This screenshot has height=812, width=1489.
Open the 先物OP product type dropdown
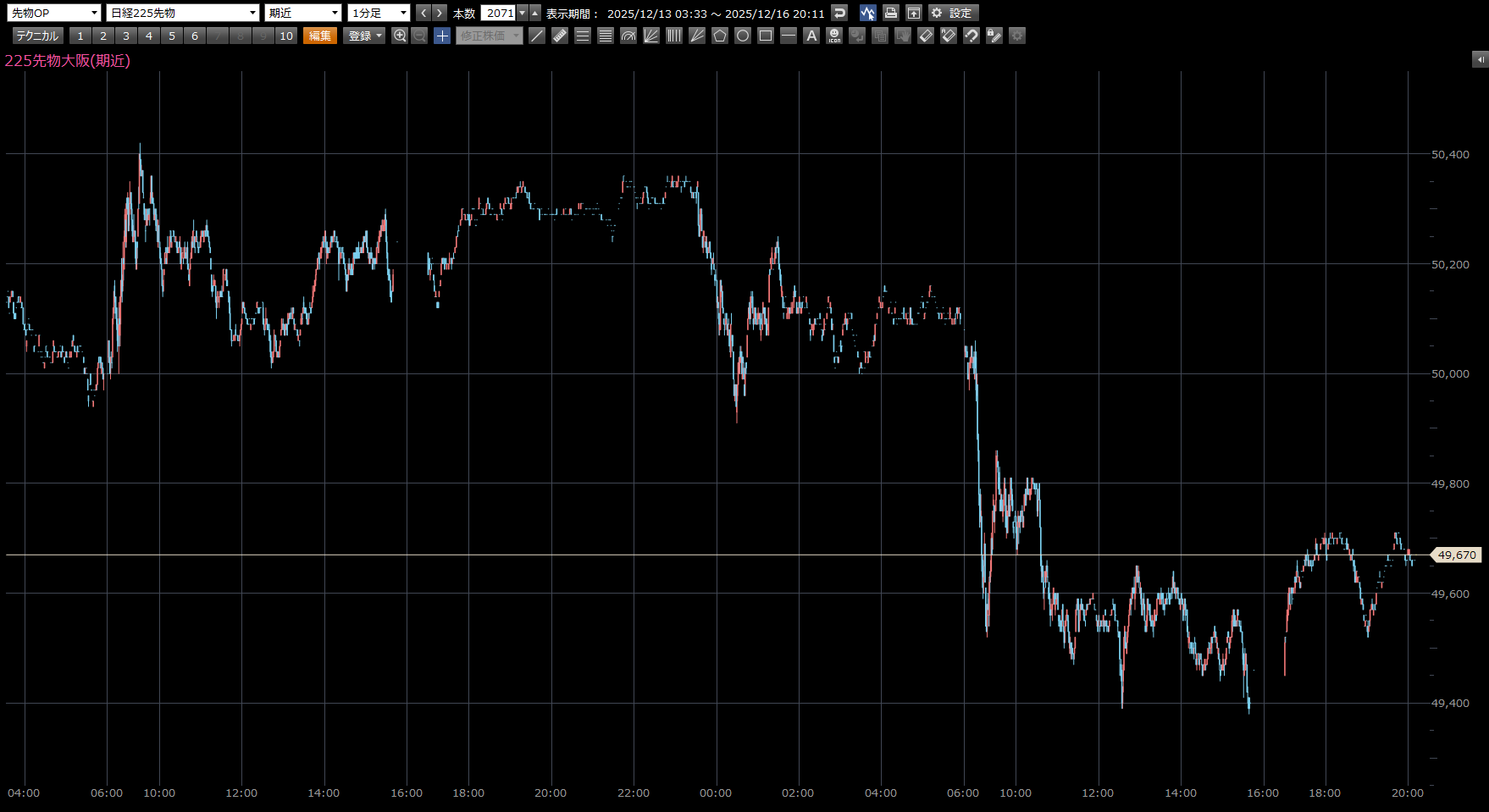pyautogui.click(x=54, y=13)
